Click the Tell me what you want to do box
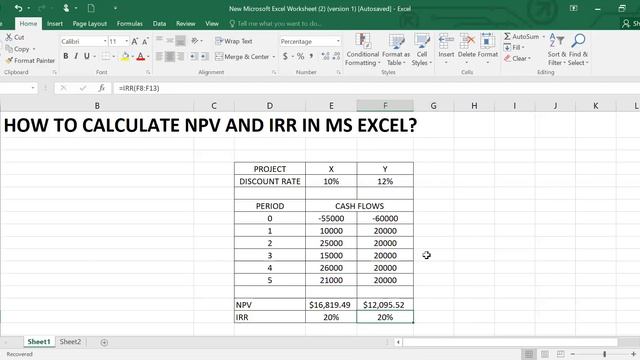Image resolution: width=640 pixels, height=360 pixels. [x=276, y=24]
